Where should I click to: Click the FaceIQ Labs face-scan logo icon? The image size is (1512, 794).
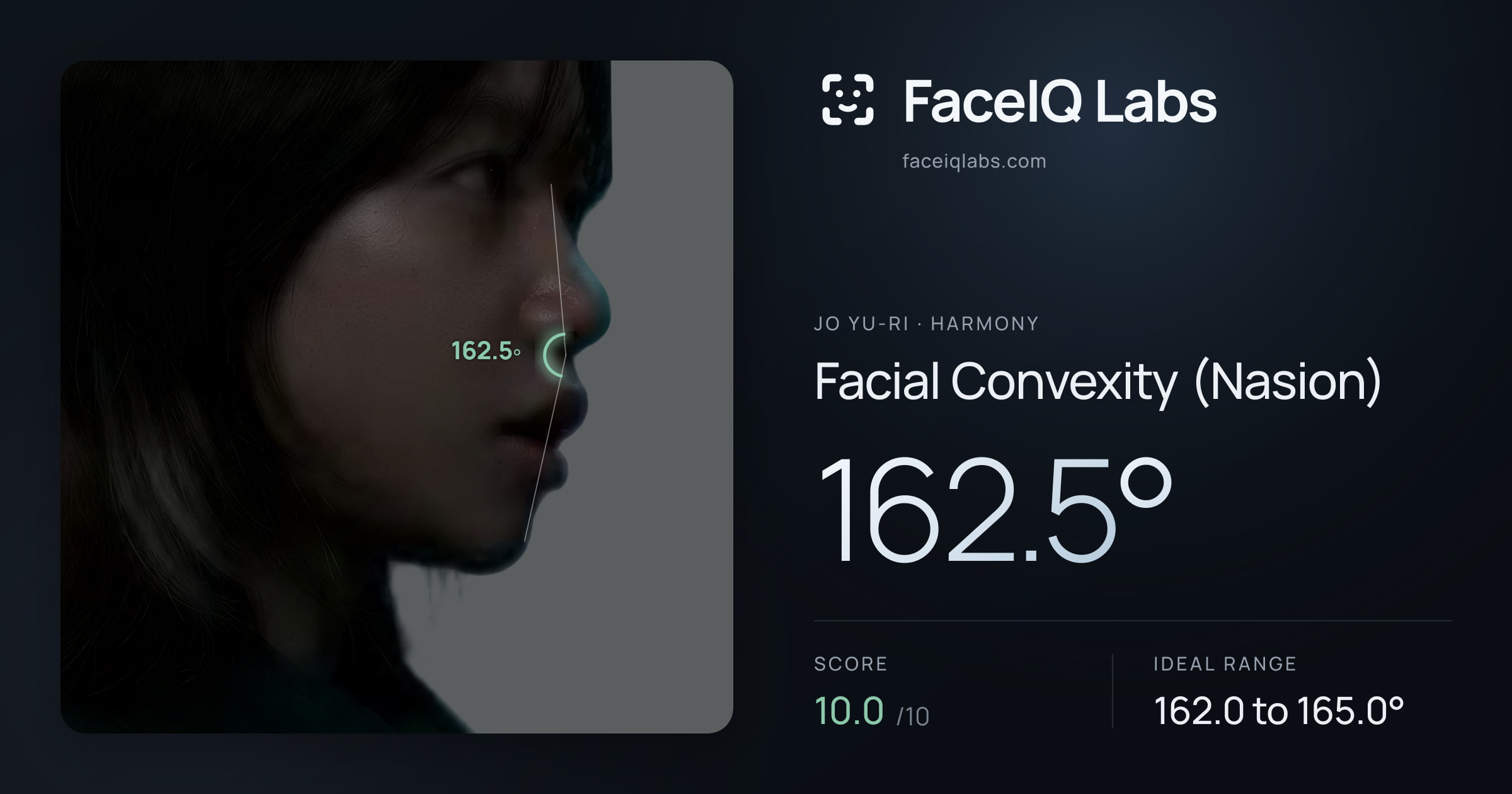coord(848,100)
